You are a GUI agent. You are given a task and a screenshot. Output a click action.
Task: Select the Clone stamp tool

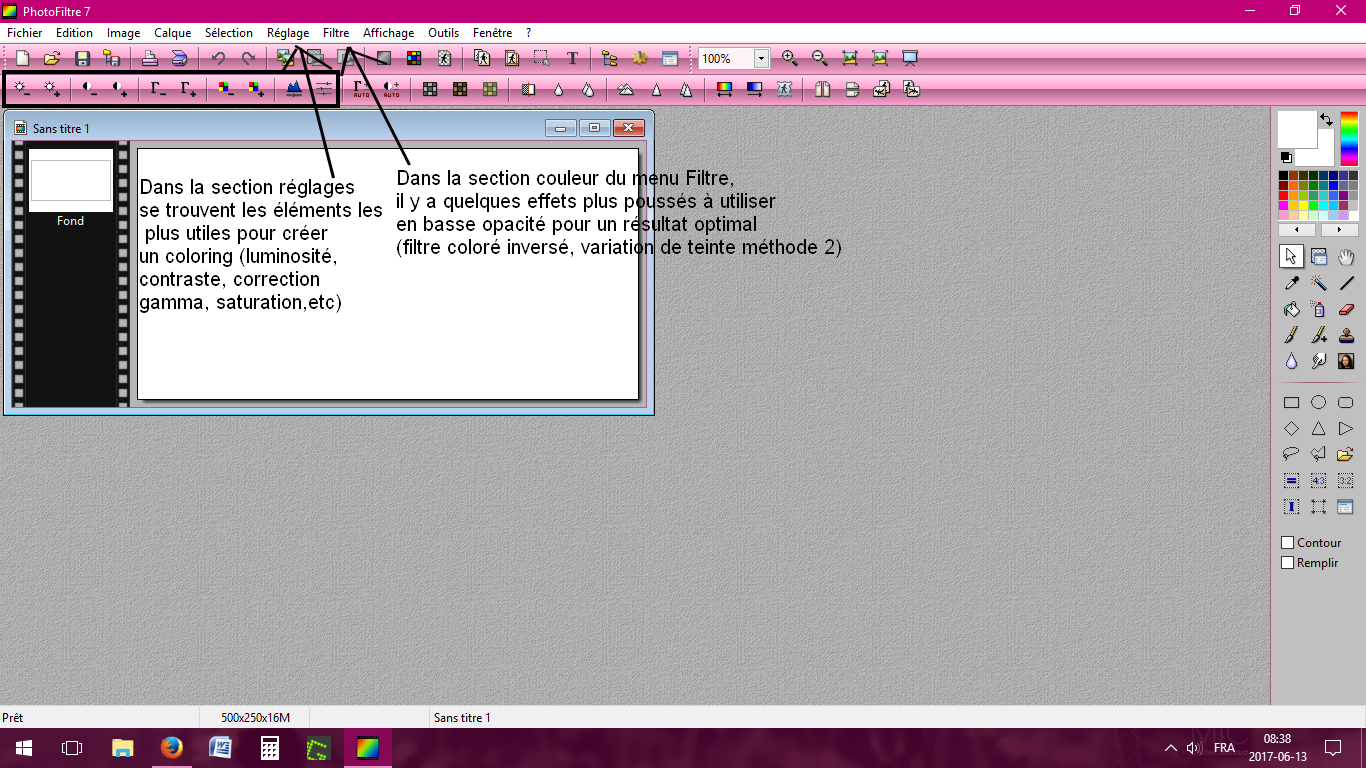pos(1346,336)
